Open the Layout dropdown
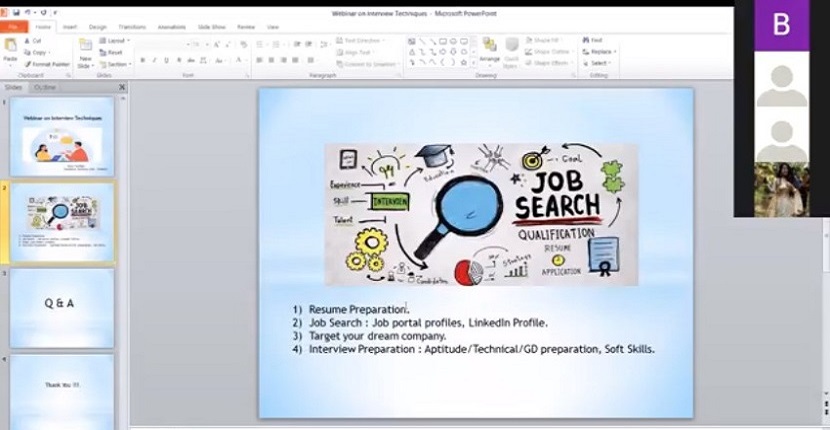This screenshot has width=830, height=430. coord(114,41)
